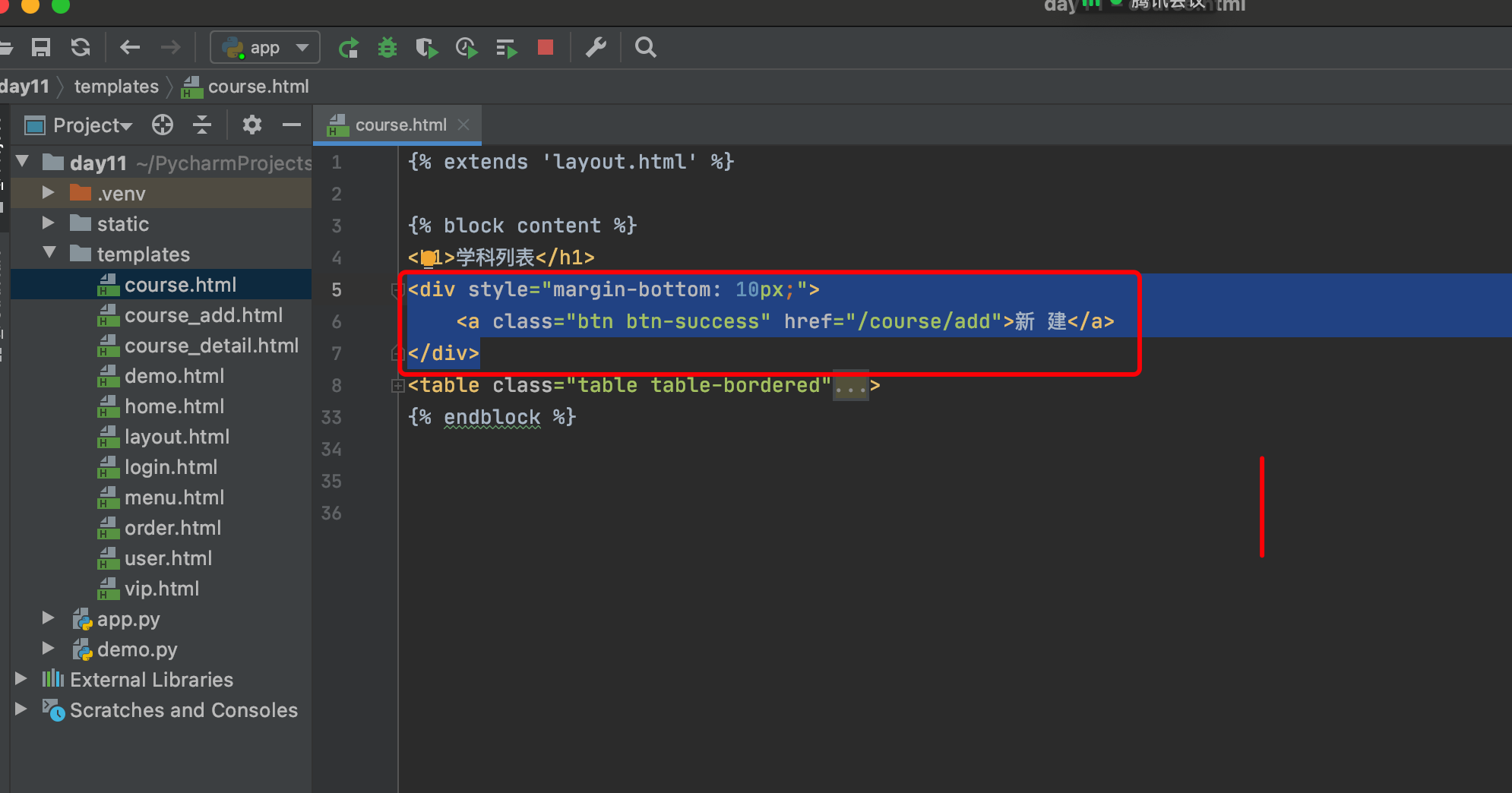Viewport: 1512px width, 793px height.
Task: Expand the demo.py node
Action: pyautogui.click(x=49, y=648)
